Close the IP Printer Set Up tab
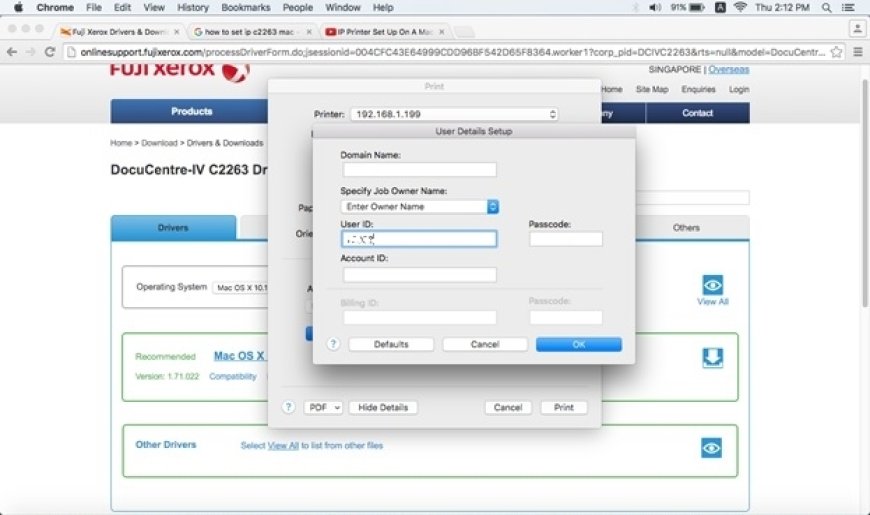 tap(442, 32)
